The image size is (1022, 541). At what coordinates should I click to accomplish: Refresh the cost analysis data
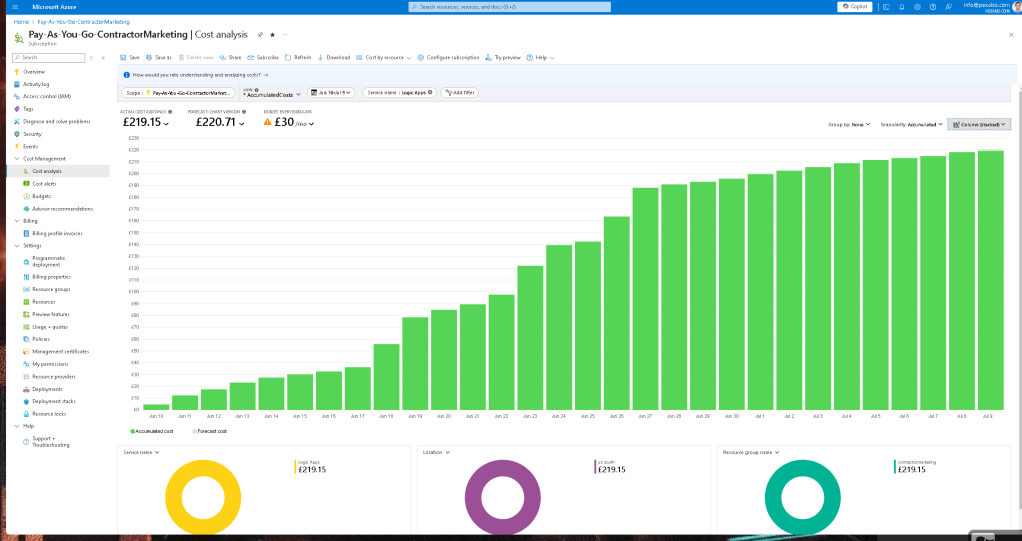coord(298,57)
